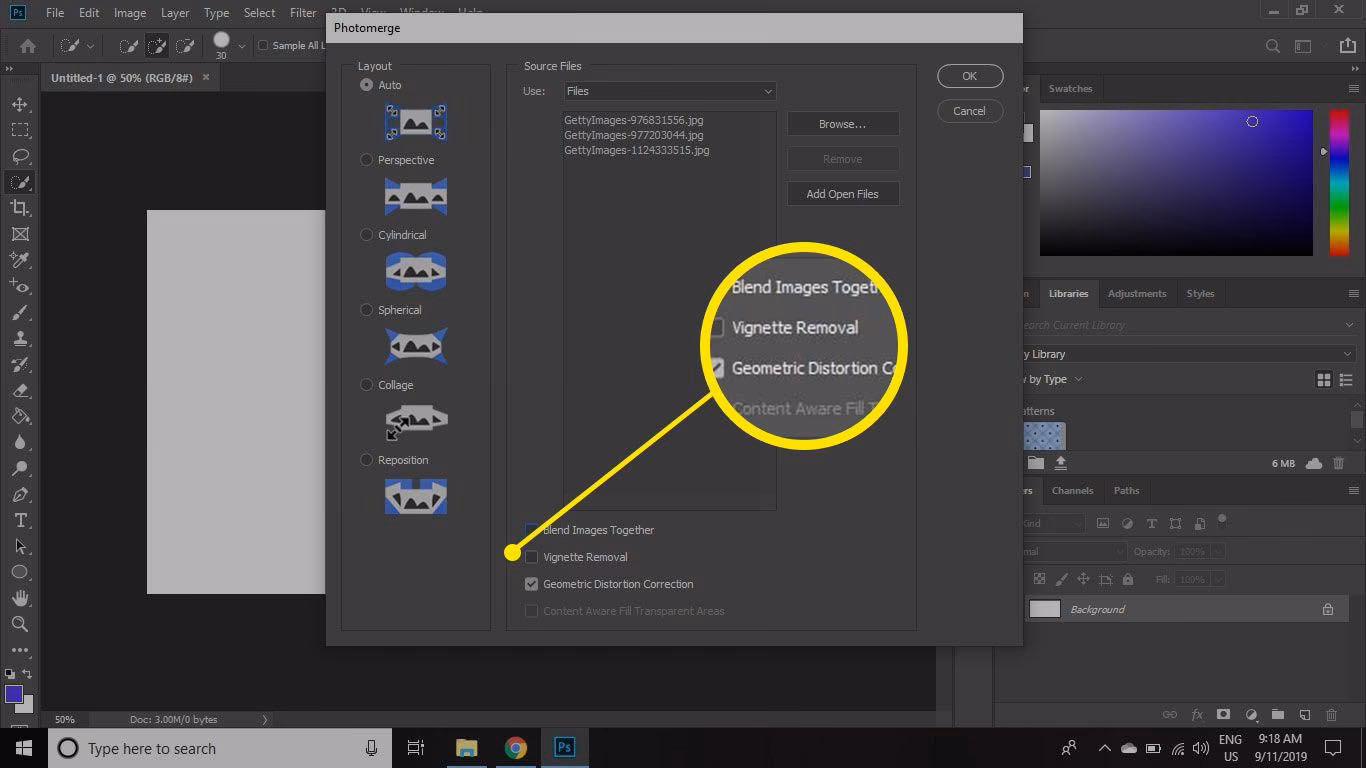Switch Libraries panel to grid view

[x=1322, y=379]
